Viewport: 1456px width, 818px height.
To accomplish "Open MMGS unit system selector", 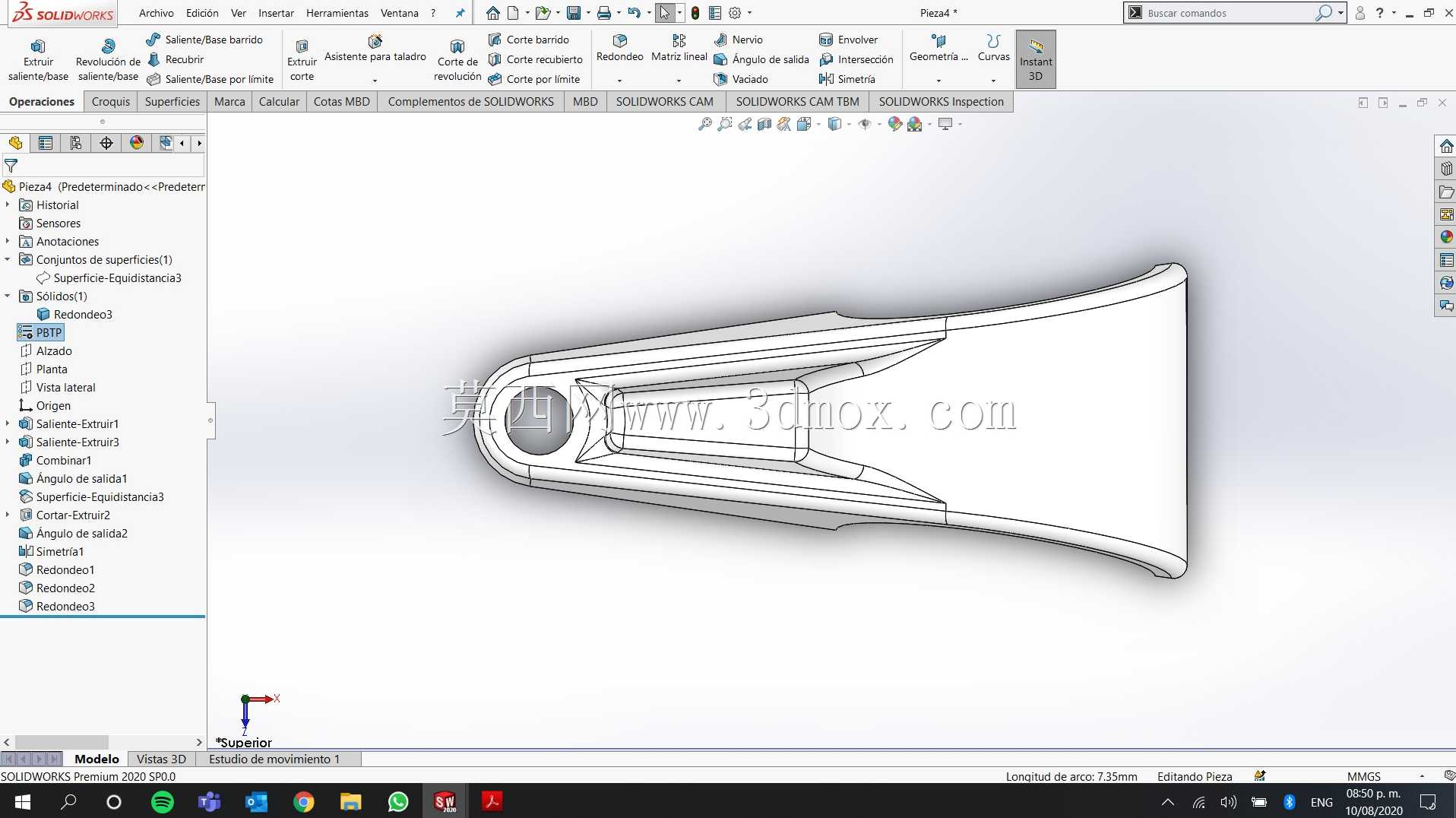I will [1363, 776].
